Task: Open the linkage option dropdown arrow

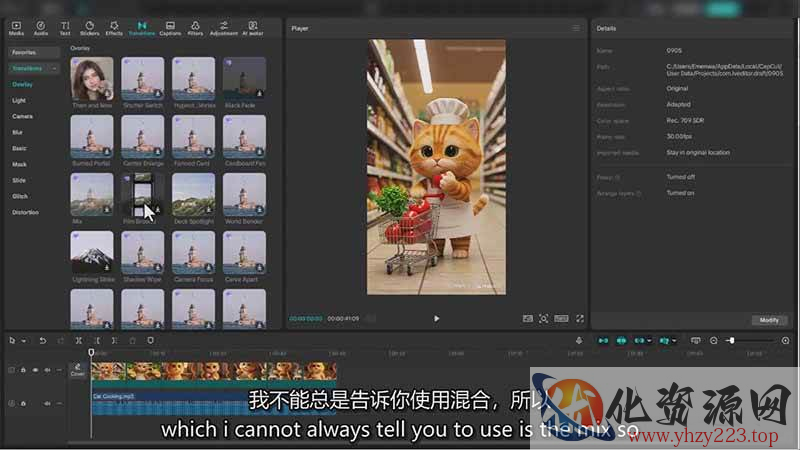Action: click(649, 340)
